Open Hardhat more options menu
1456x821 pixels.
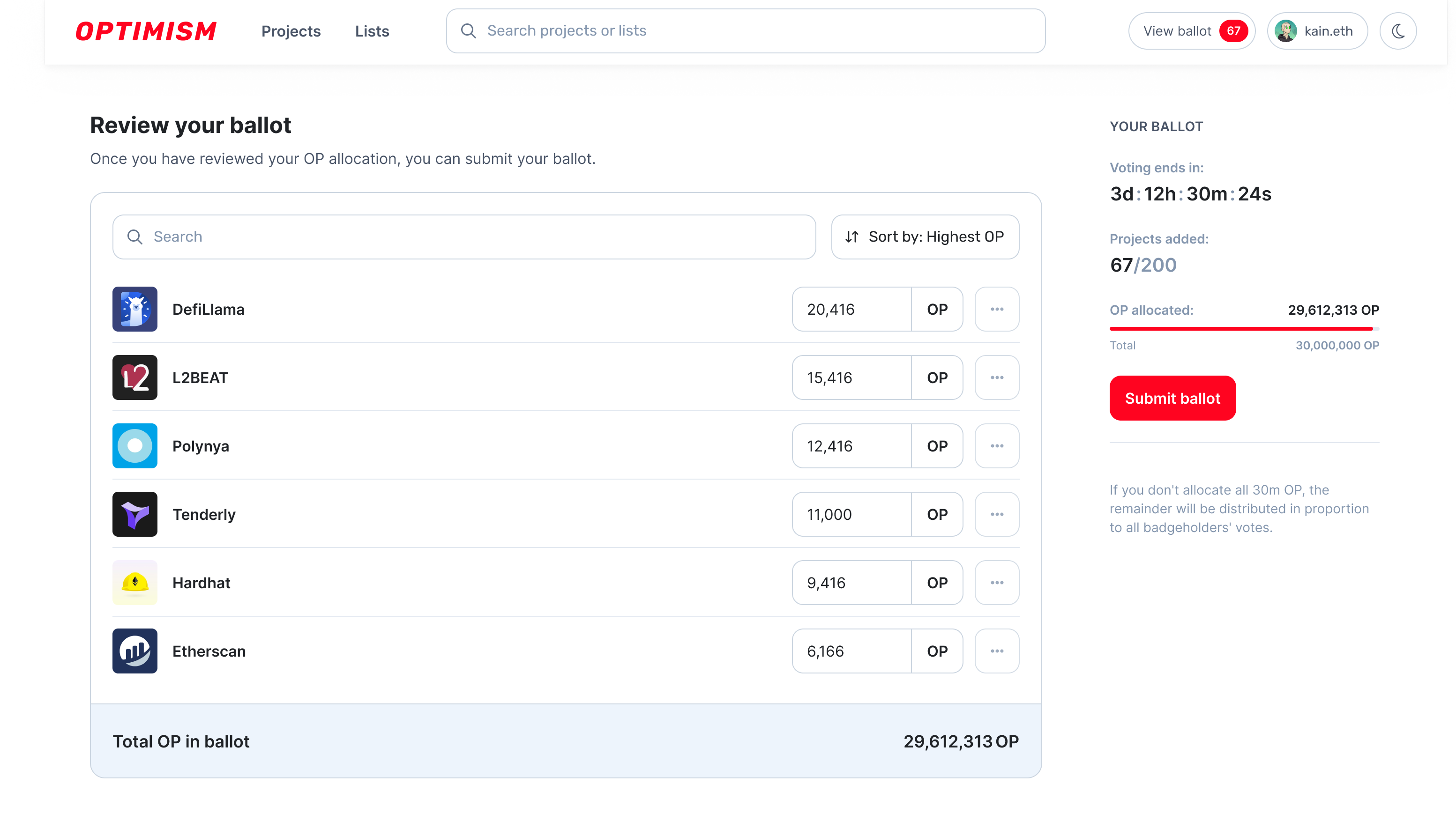[x=996, y=583]
